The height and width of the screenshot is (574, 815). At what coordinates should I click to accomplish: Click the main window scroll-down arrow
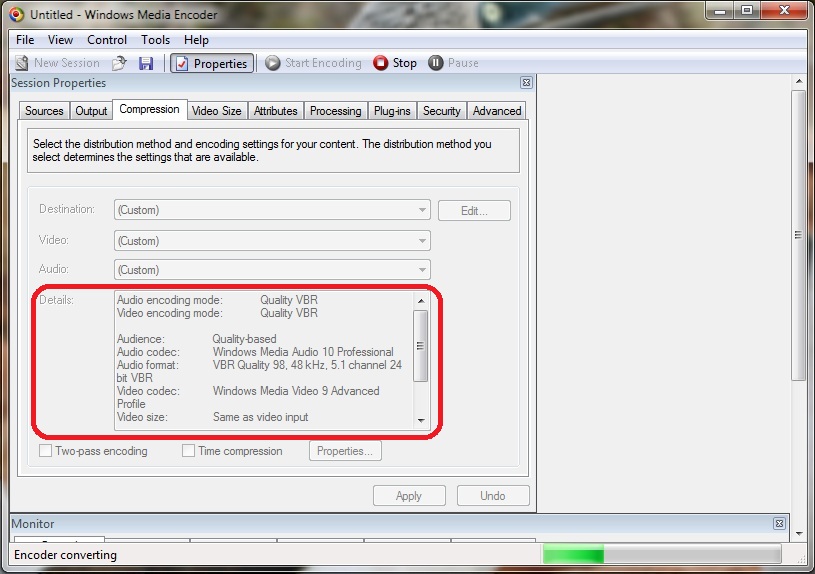[x=799, y=533]
